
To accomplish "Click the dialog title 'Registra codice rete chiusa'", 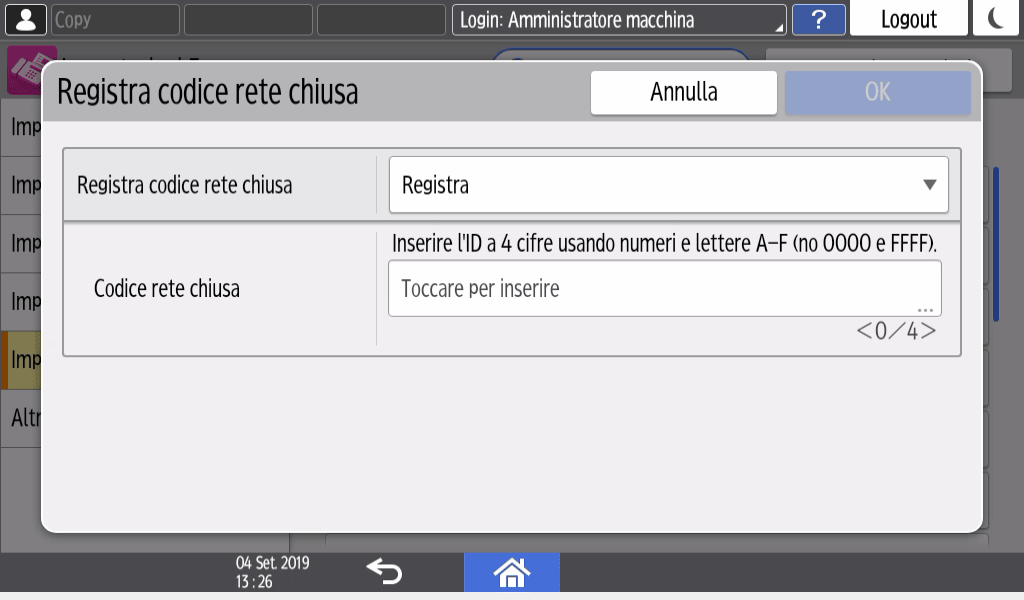I will [x=208, y=92].
